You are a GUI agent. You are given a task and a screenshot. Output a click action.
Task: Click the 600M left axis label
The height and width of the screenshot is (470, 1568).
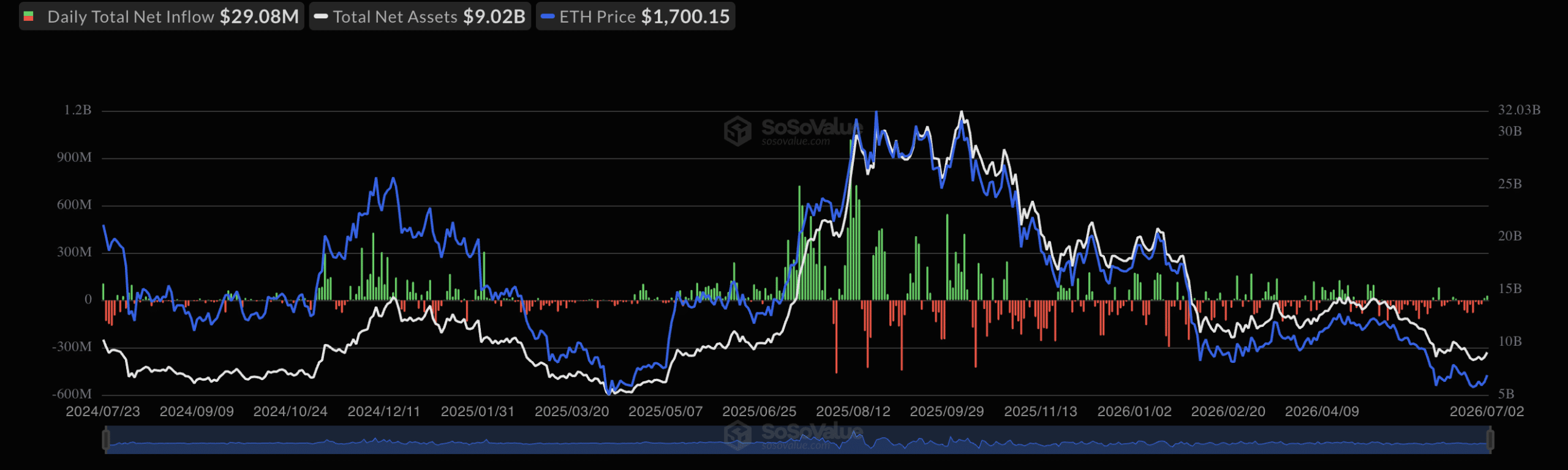[x=75, y=205]
